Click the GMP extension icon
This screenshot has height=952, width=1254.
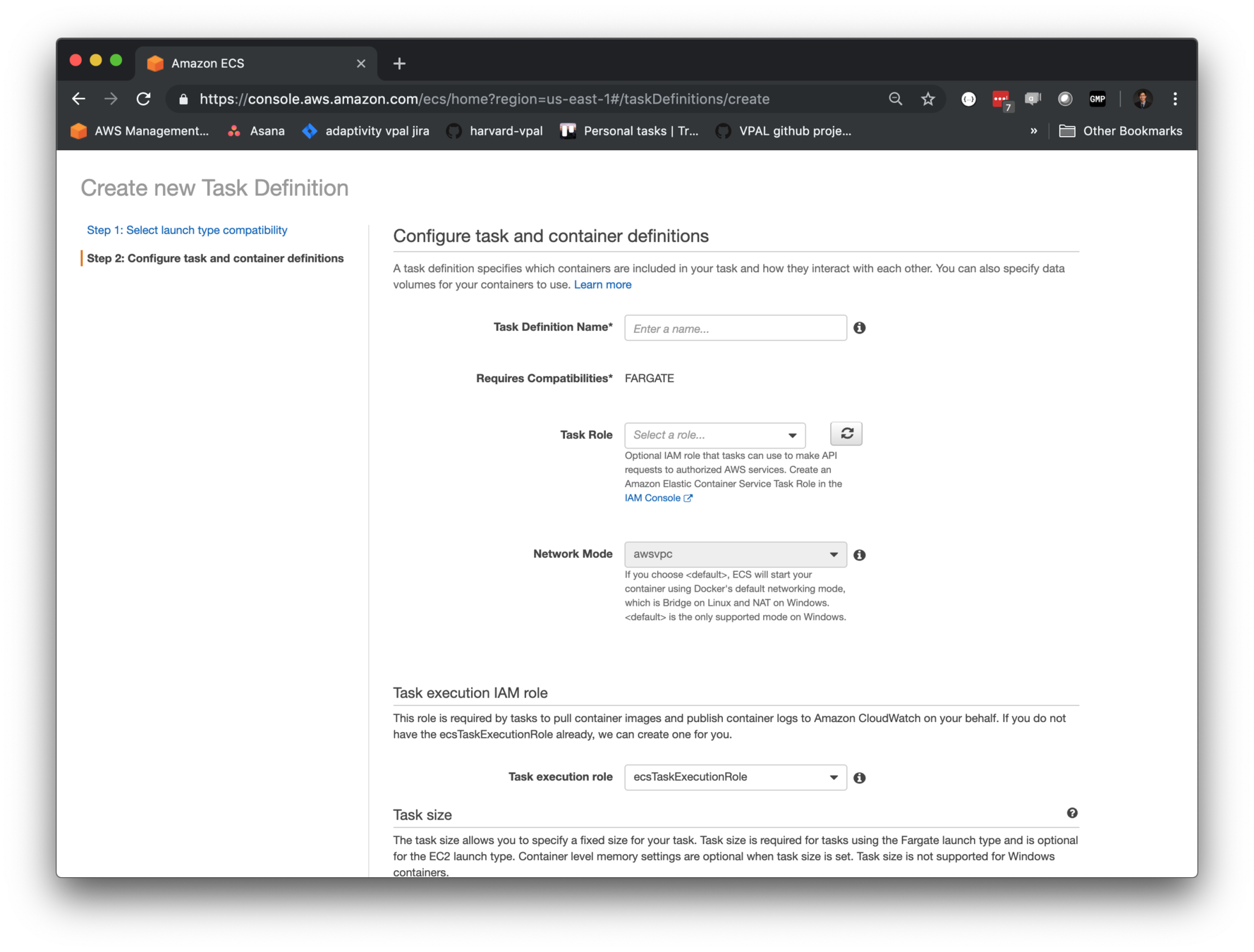[1098, 99]
